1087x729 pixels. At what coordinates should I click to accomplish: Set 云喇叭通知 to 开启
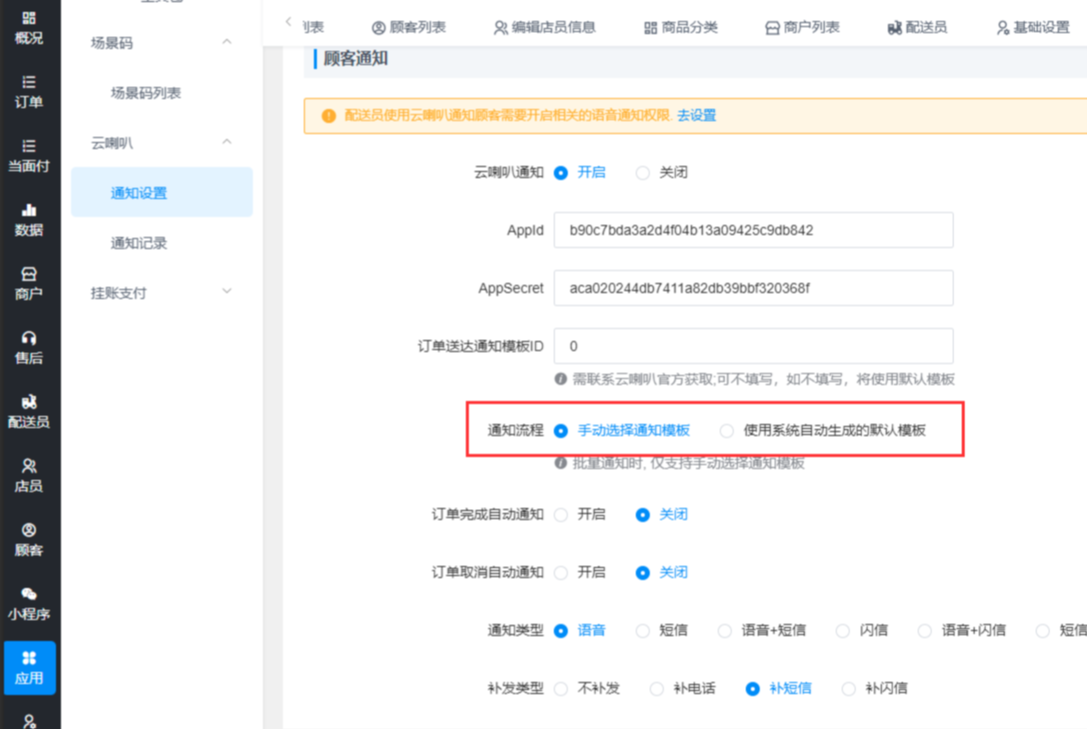[561, 173]
